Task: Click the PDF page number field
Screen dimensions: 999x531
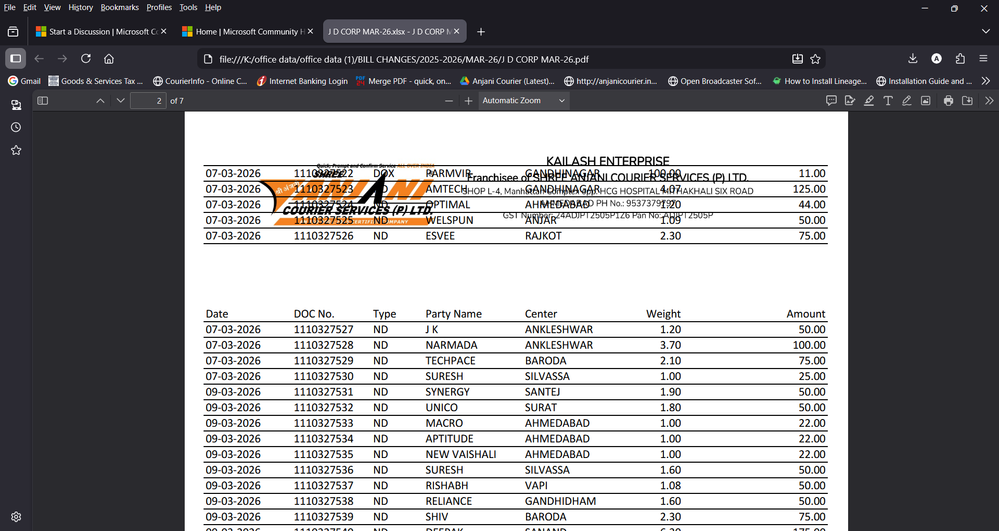Action: coord(148,101)
